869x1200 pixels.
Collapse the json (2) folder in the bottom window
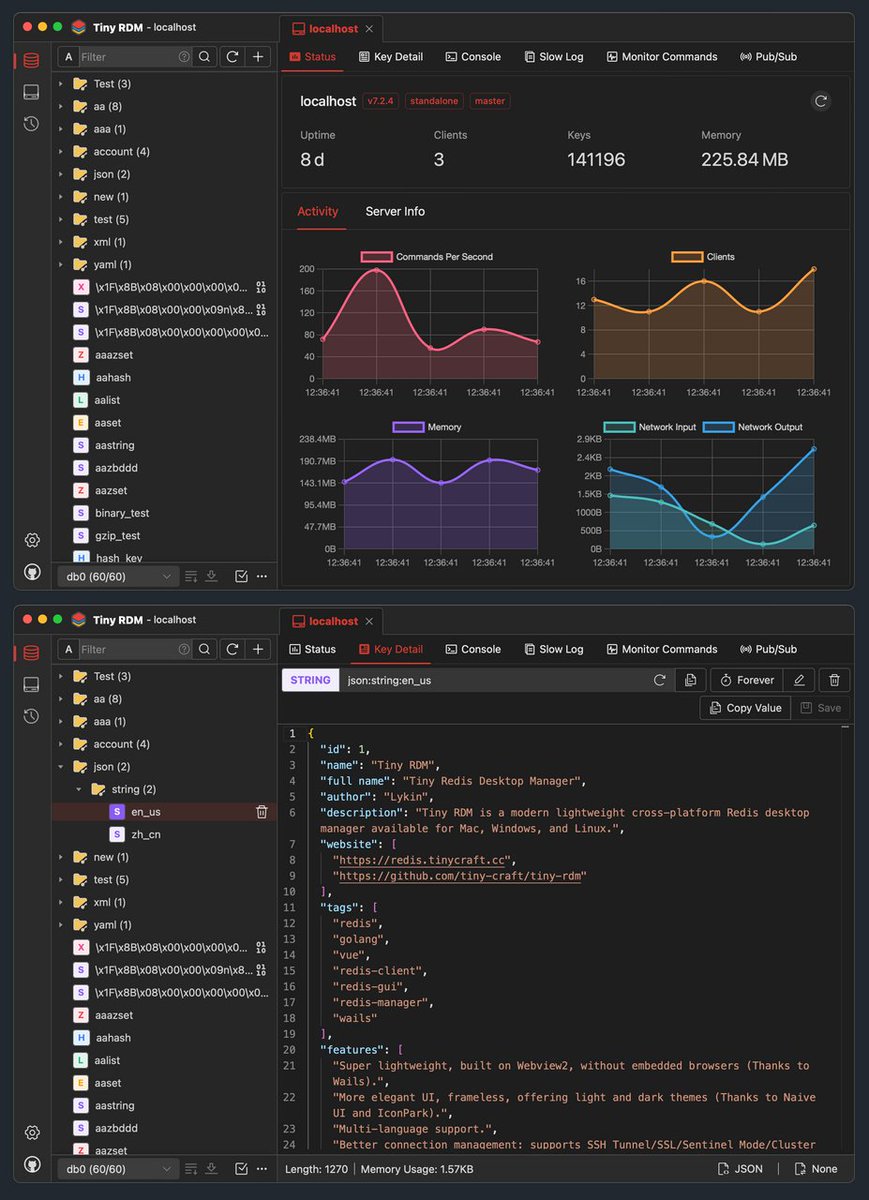61,767
